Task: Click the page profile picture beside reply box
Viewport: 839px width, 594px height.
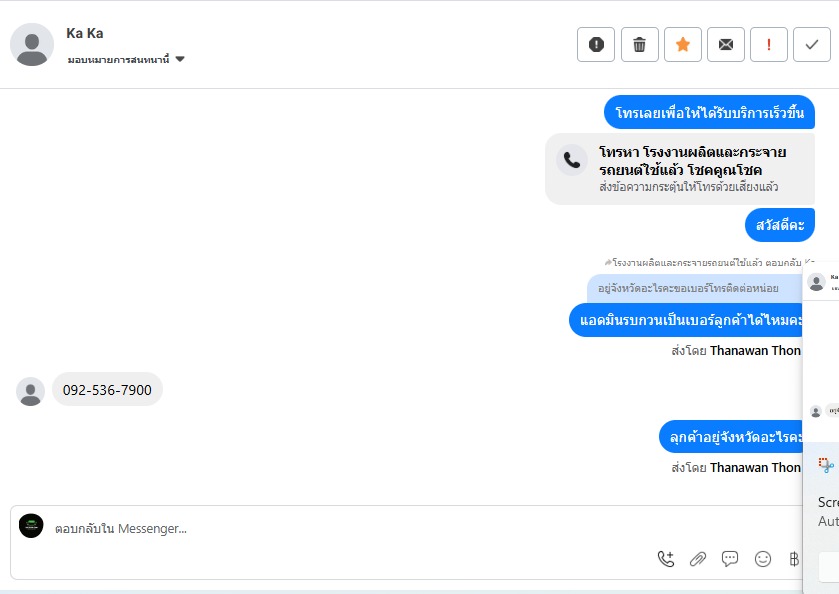Action: click(x=31, y=526)
